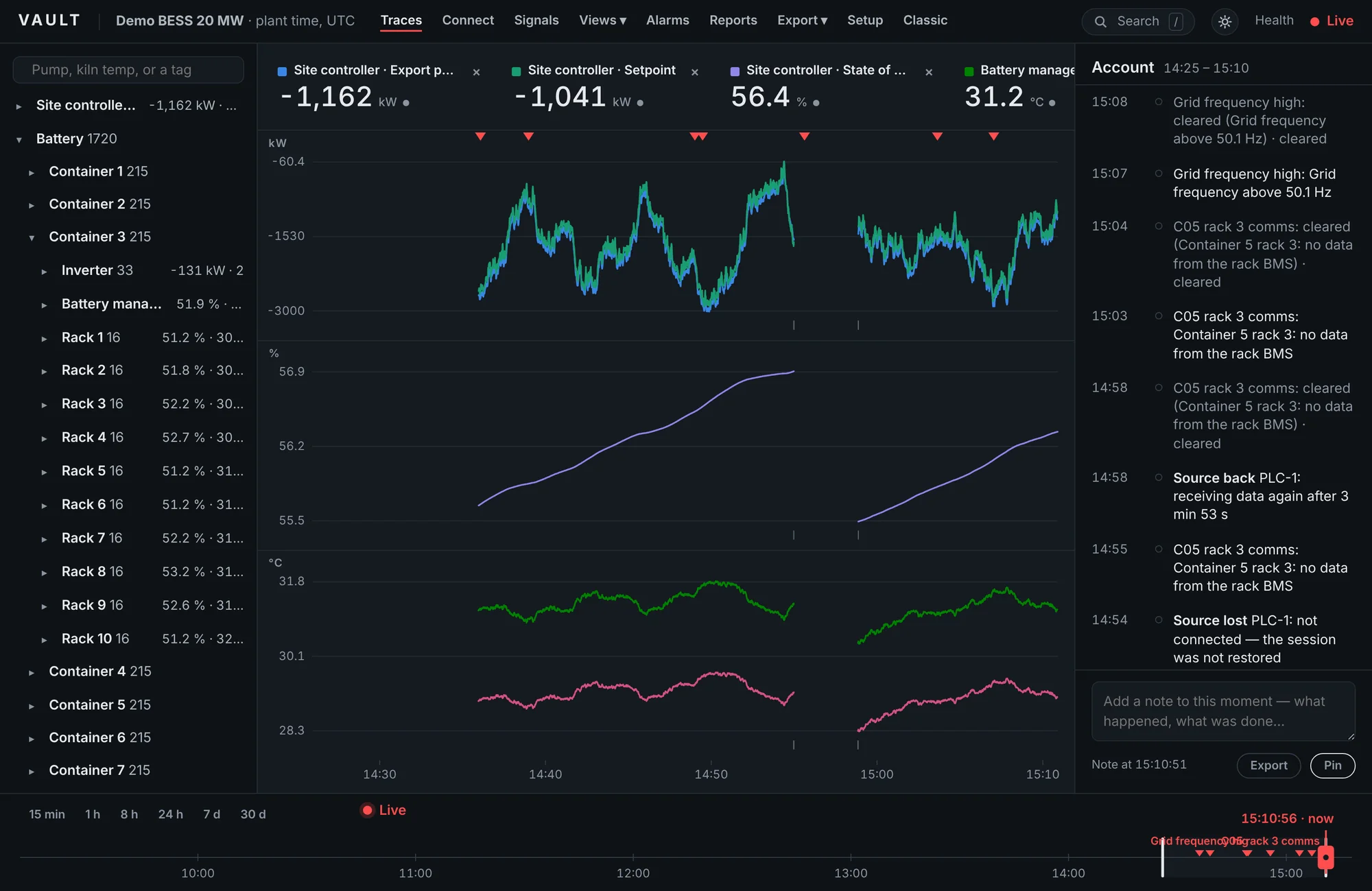The image size is (1372, 891).
Task: Toggle the Live button above the timeline
Action: (x=383, y=810)
